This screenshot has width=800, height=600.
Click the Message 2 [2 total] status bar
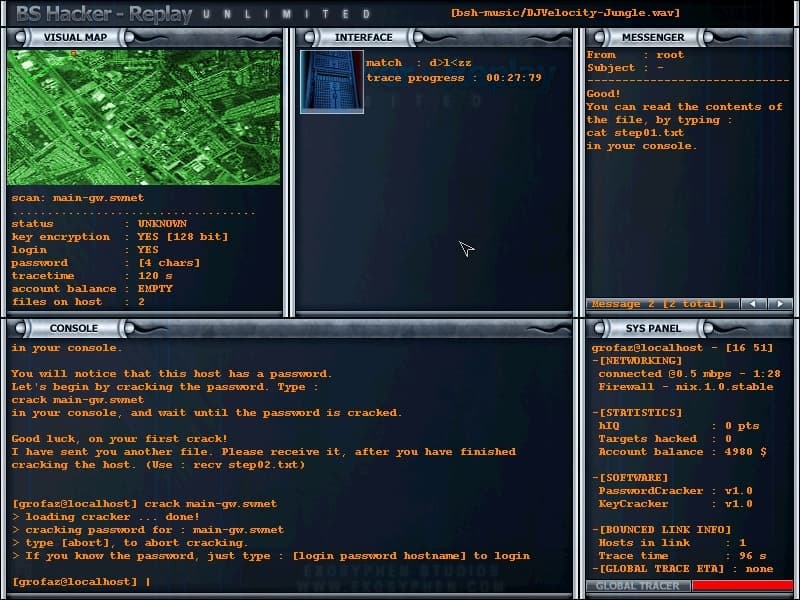(662, 304)
